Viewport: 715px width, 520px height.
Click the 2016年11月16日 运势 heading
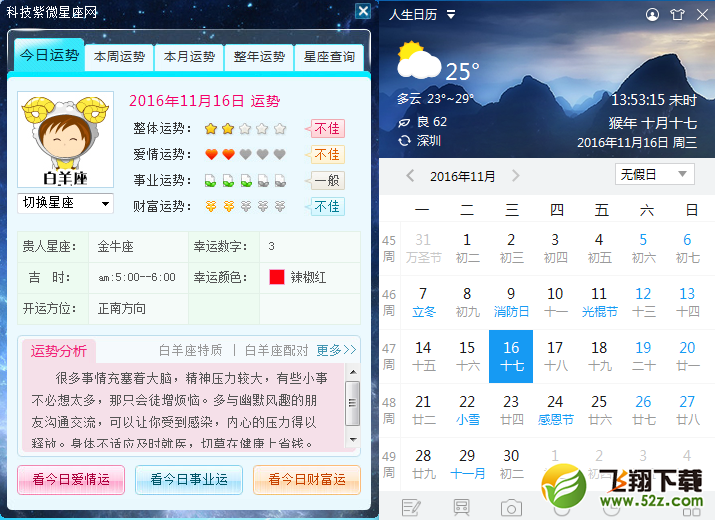tap(204, 101)
